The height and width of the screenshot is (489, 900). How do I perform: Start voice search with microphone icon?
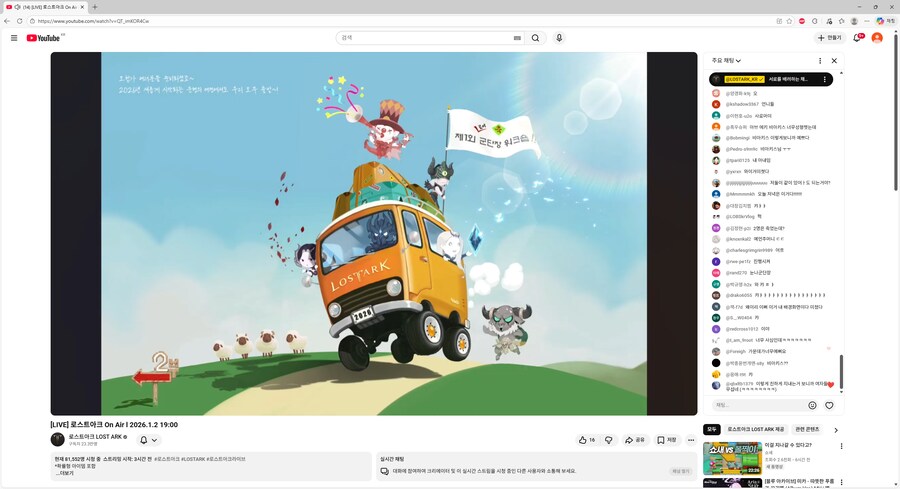click(x=559, y=38)
